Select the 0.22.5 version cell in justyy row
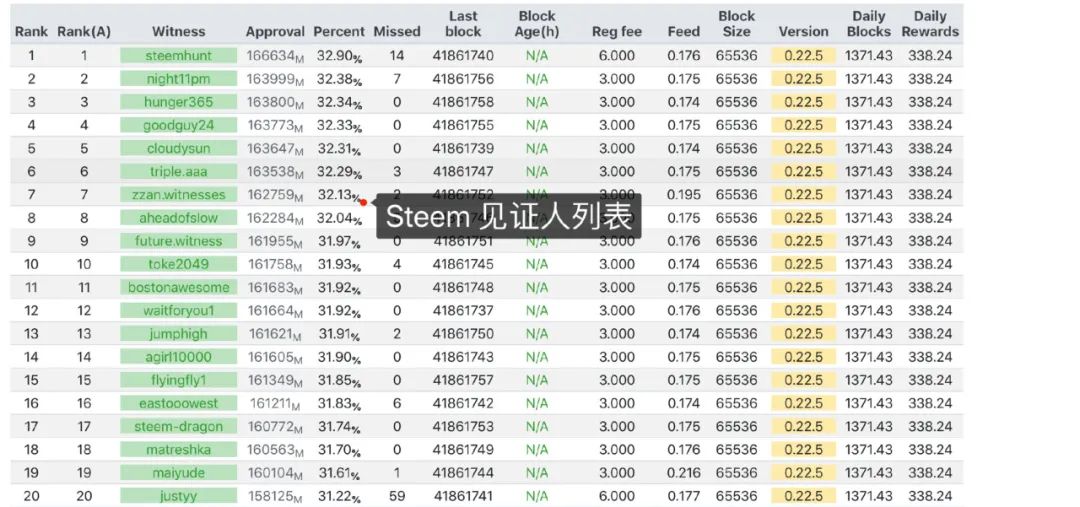Screen dimensions: 1080x507 coord(803,496)
